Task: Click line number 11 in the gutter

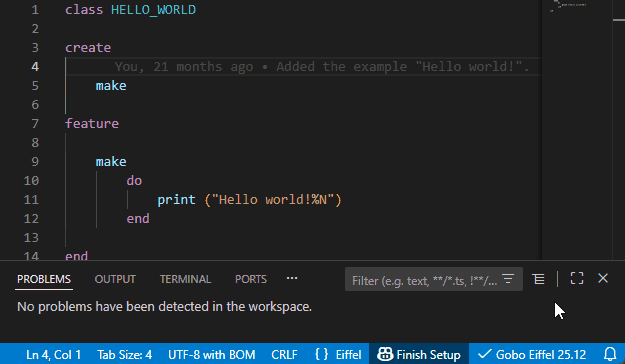Action: (x=31, y=199)
